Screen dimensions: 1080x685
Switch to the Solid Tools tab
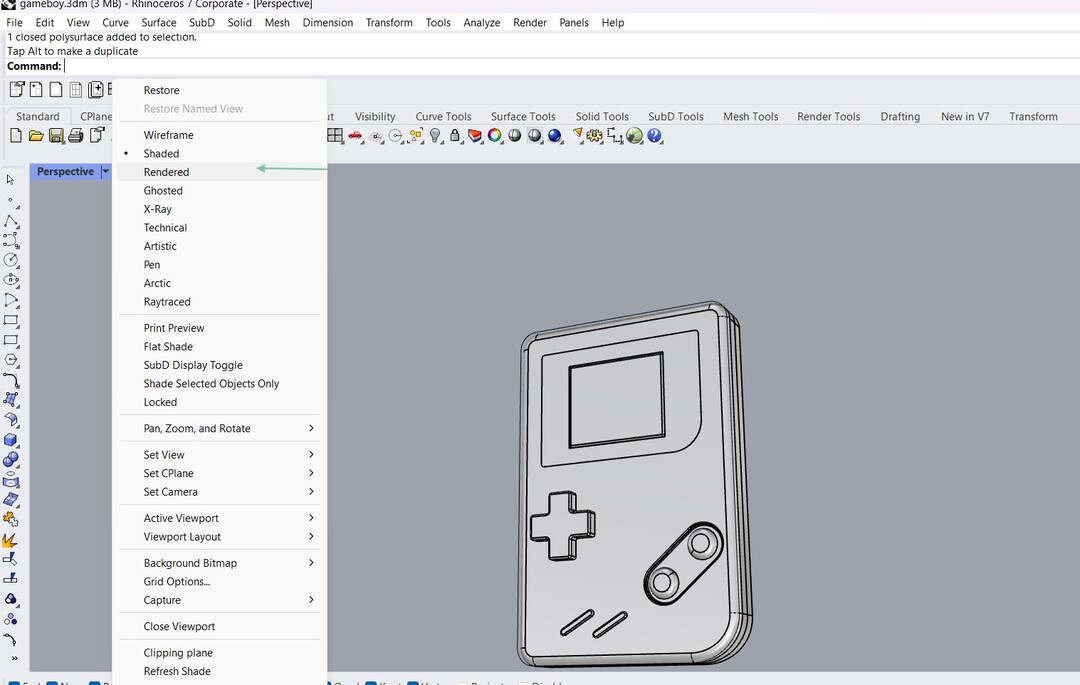(x=602, y=116)
